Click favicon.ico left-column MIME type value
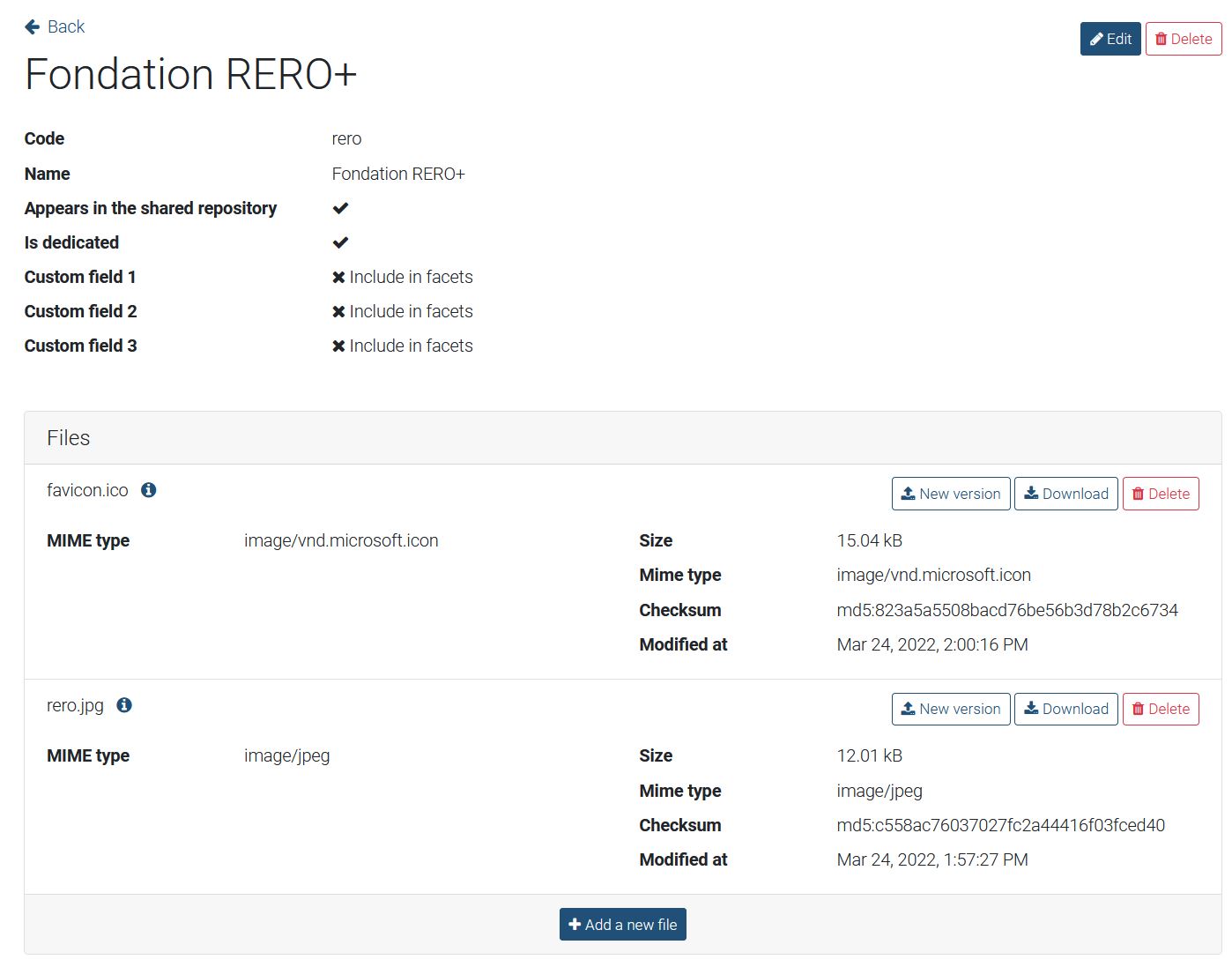This screenshot has height=967, width=1232. pos(341,540)
